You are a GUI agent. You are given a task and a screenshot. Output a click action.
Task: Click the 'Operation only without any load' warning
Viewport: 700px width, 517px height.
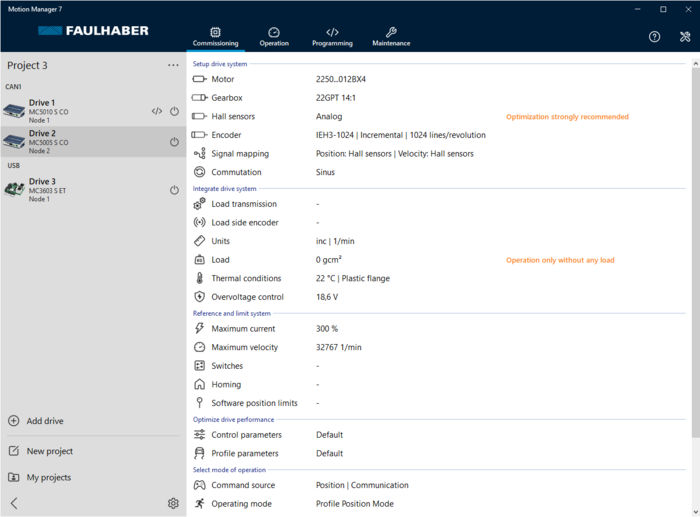point(560,260)
